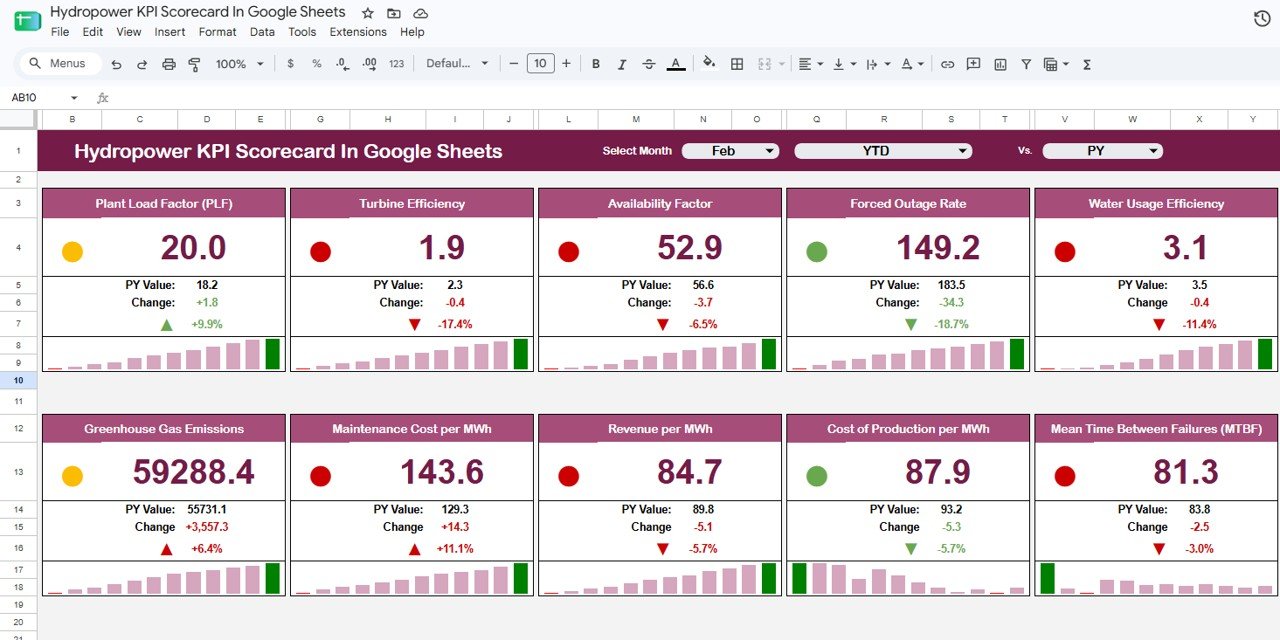This screenshot has width=1280, height=640.
Task: Click the Revenue per MWh header
Action: pos(660,429)
